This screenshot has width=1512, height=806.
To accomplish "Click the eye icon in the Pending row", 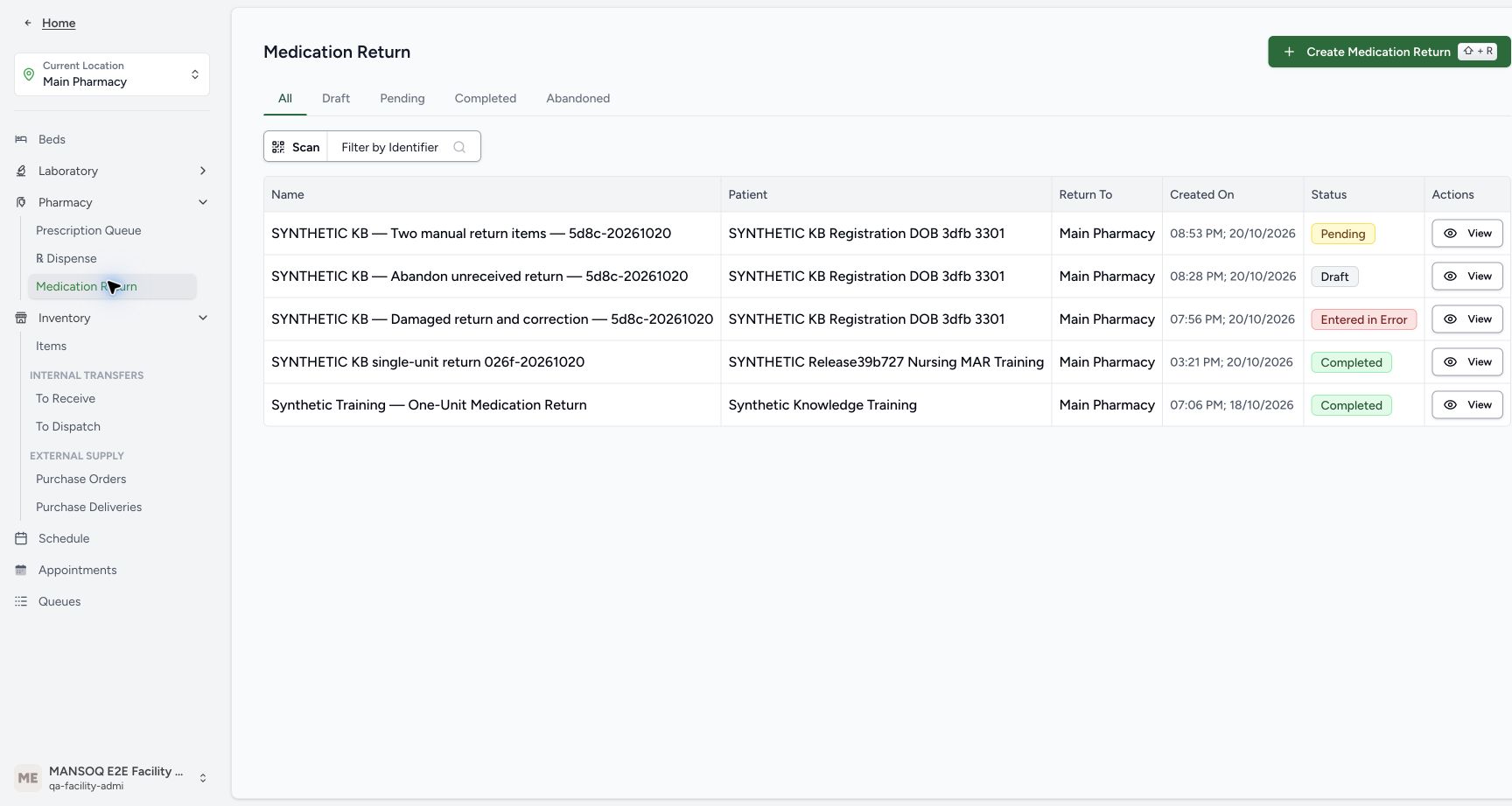I will [1450, 234].
